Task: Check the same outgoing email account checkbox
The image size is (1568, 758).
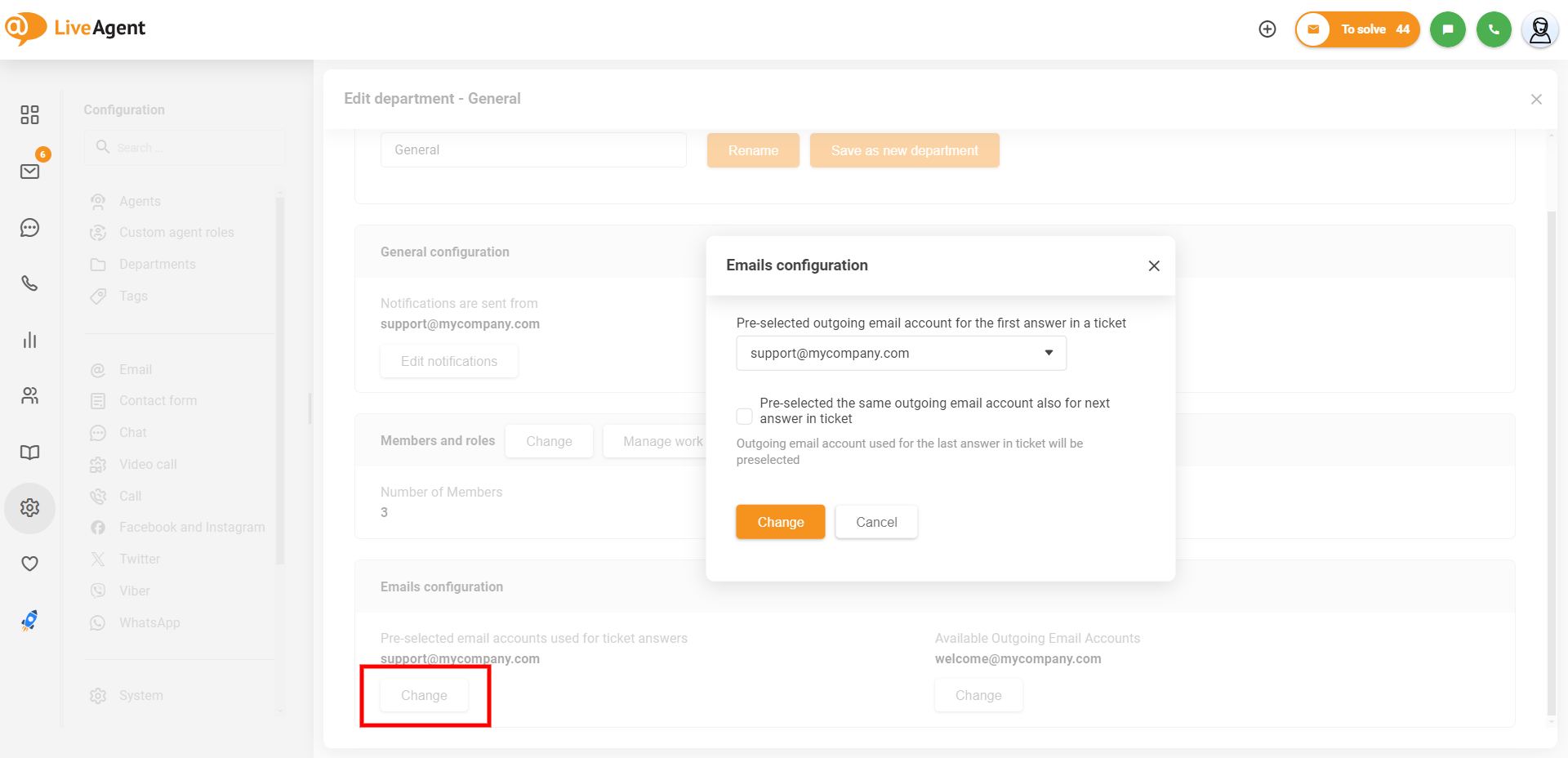Action: click(x=744, y=417)
